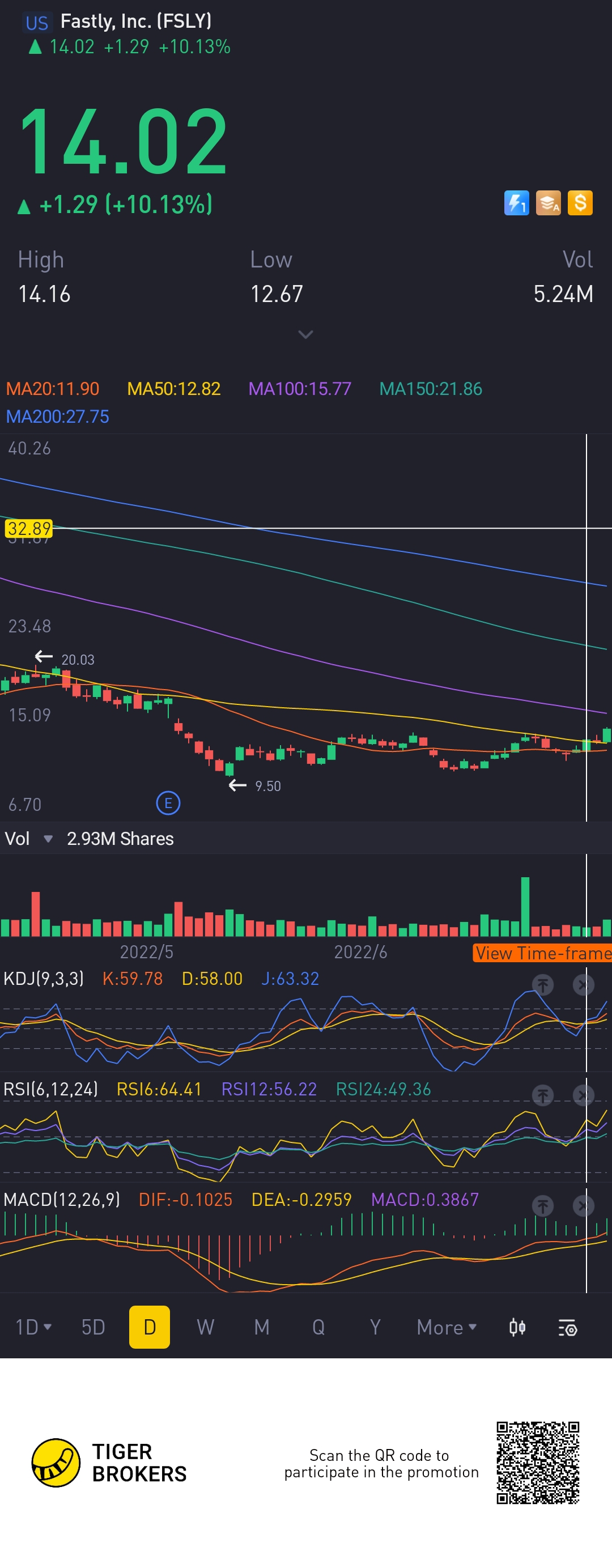Tap the DIF:-0.1025 value
612x1568 pixels.
[185, 1200]
